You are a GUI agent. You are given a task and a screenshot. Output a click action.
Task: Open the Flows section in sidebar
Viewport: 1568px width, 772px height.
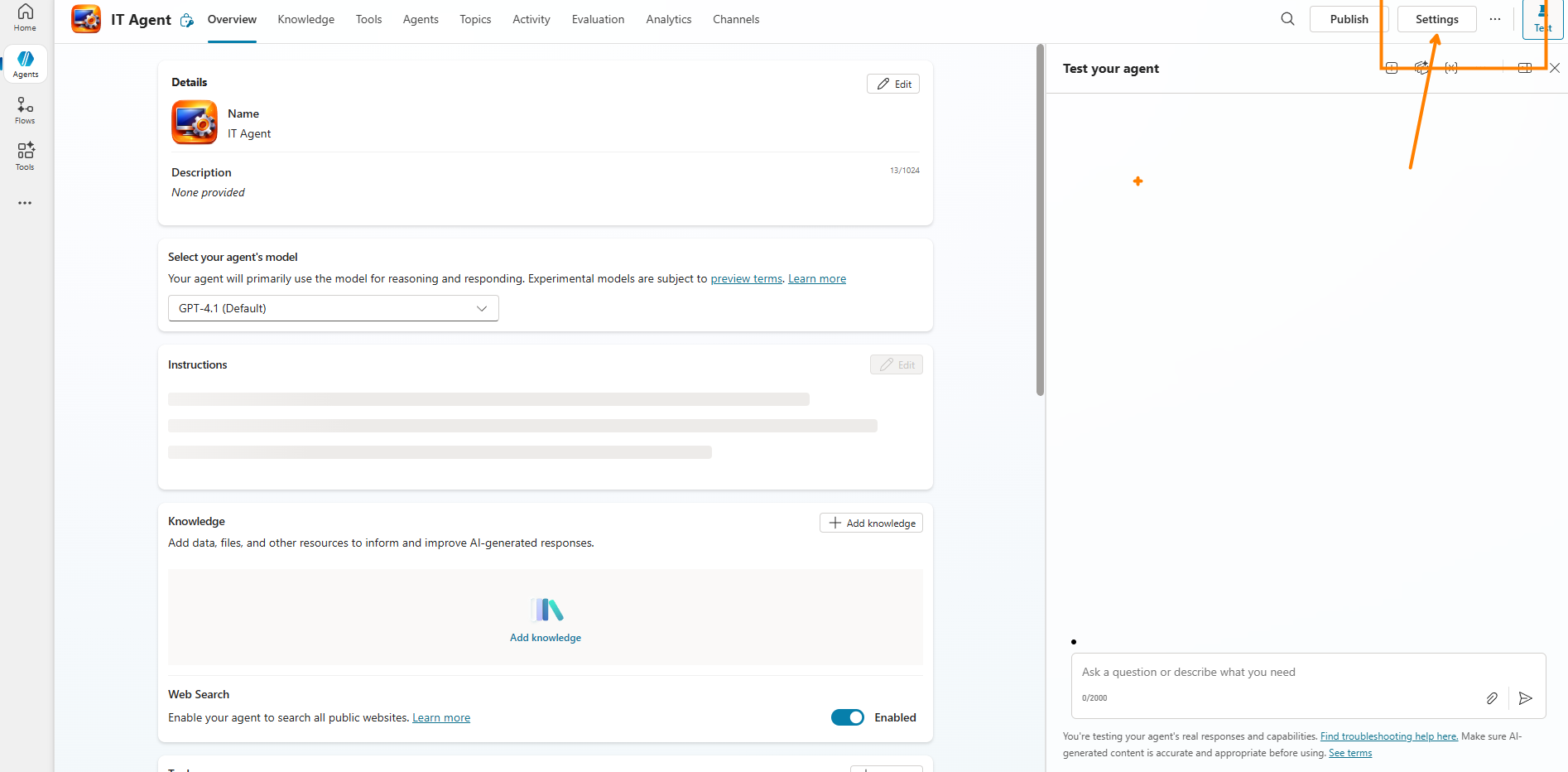(25, 110)
